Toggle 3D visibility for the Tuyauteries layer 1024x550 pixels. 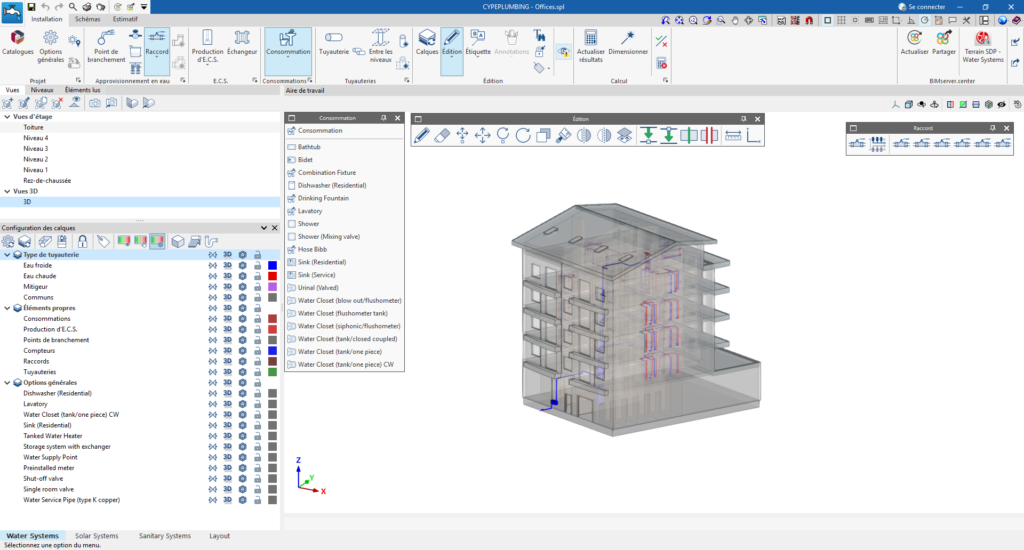227,371
